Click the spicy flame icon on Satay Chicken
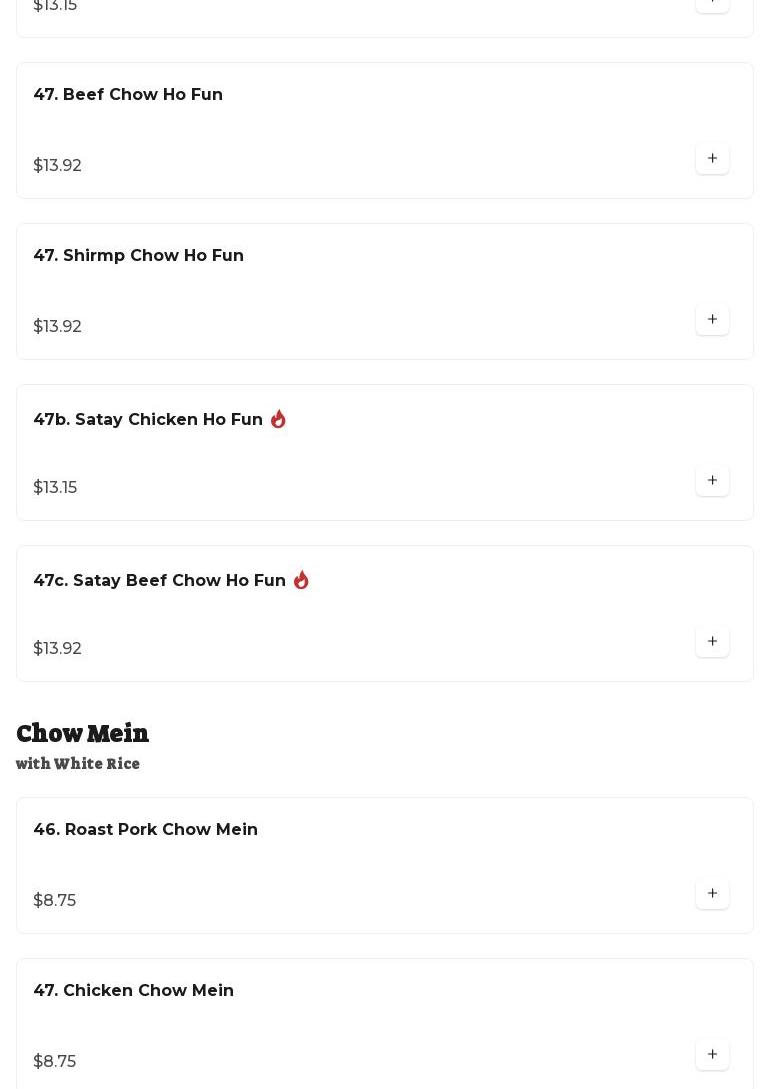Viewport: 770px width, 1089px height. click(x=278, y=419)
